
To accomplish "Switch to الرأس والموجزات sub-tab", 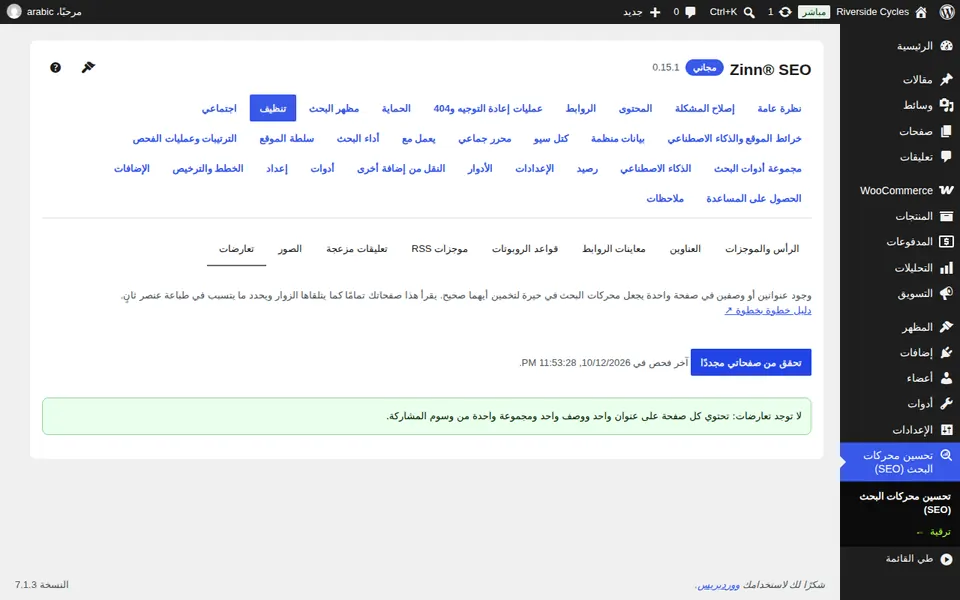I will click(762, 249).
